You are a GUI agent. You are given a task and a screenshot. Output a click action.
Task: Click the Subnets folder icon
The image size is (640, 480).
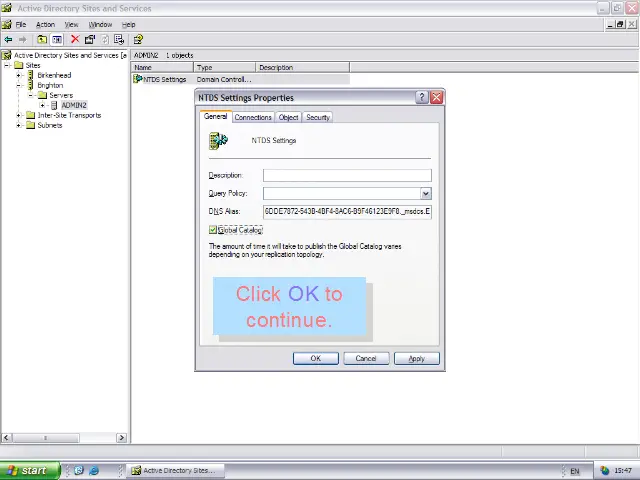coord(31,125)
